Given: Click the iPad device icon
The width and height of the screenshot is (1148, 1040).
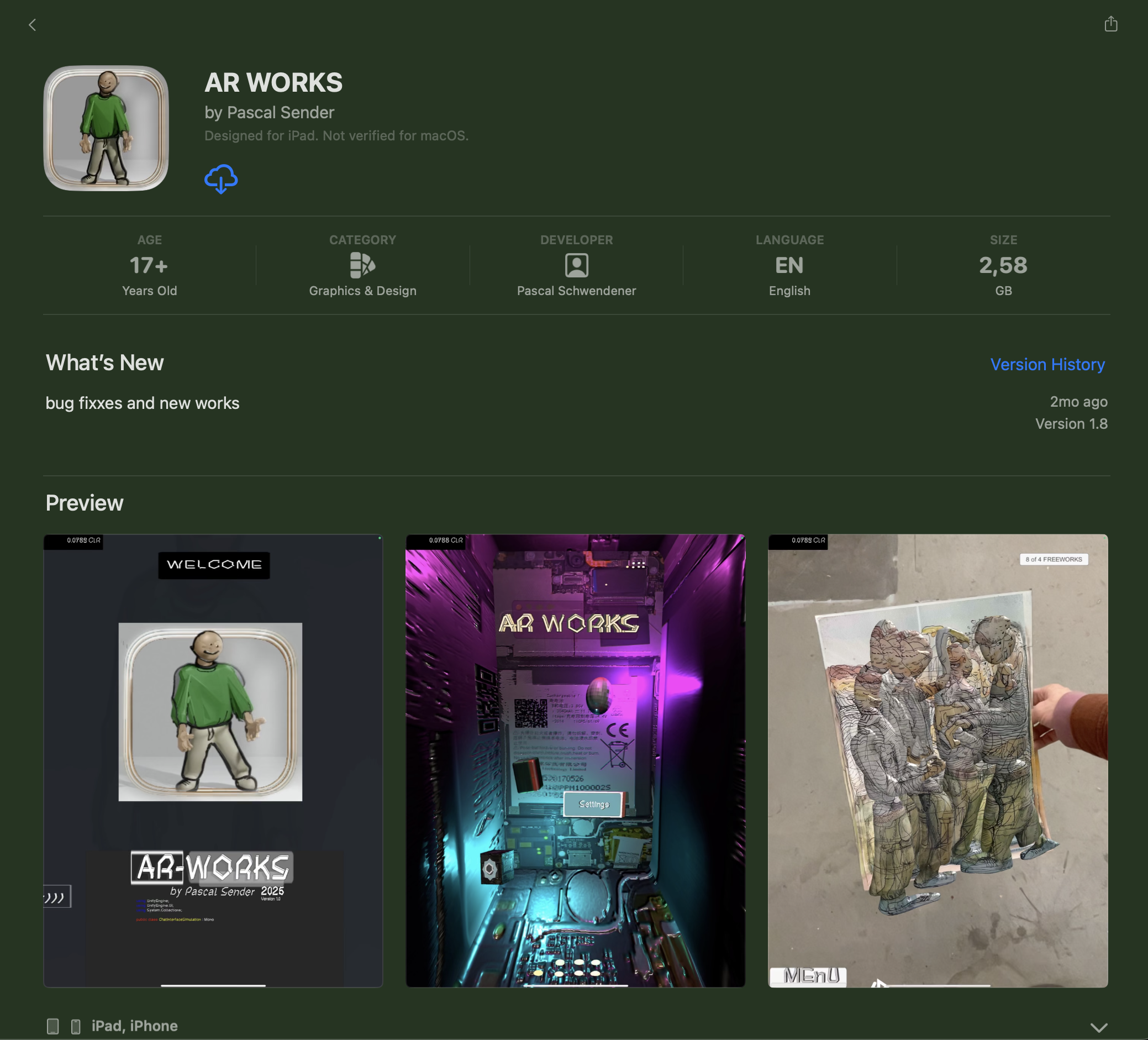Looking at the screenshot, I should pyautogui.click(x=53, y=1026).
